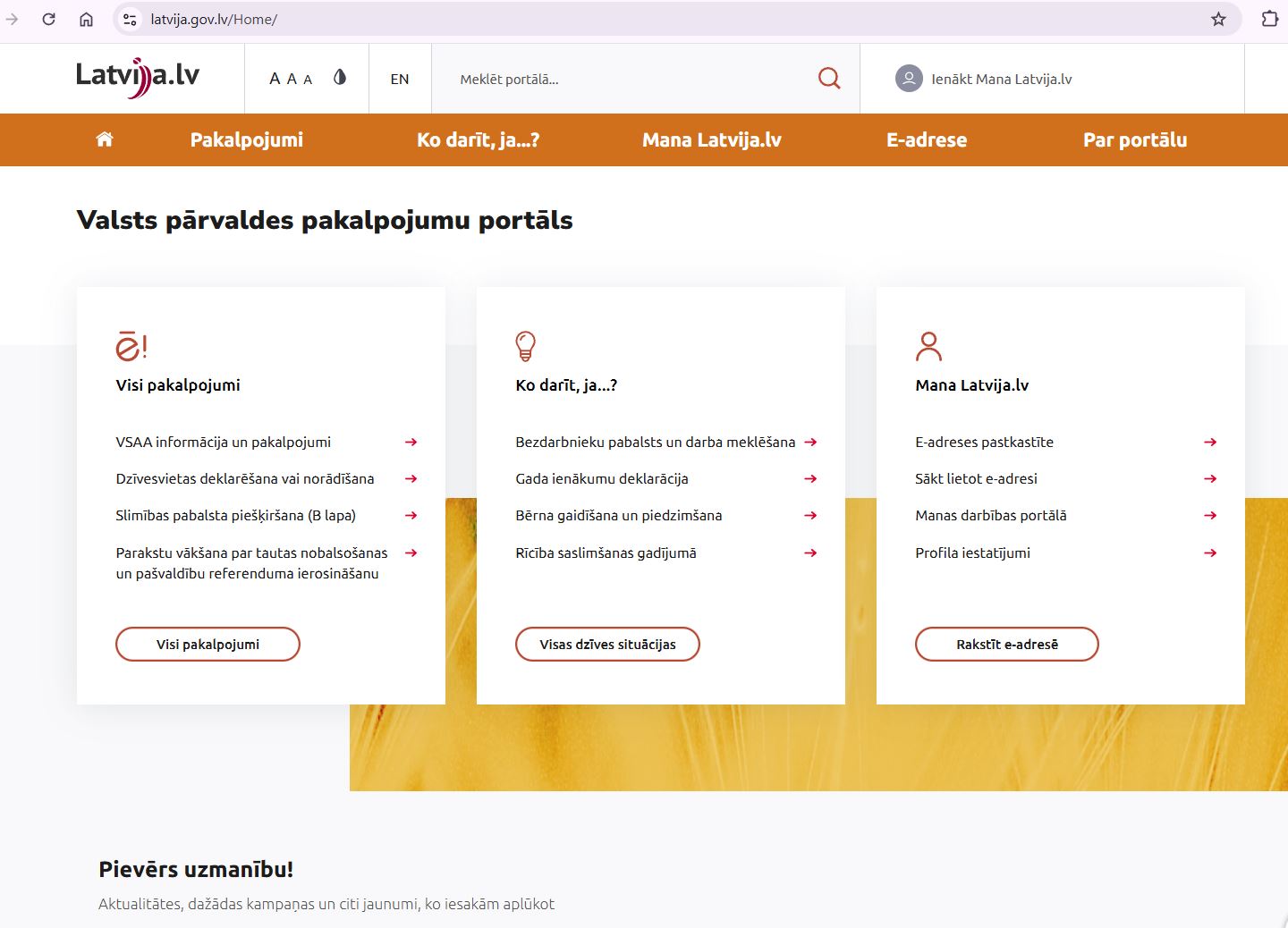The height and width of the screenshot is (928, 1288).
Task: Toggle the high contrast mode icon
Action: click(x=340, y=78)
